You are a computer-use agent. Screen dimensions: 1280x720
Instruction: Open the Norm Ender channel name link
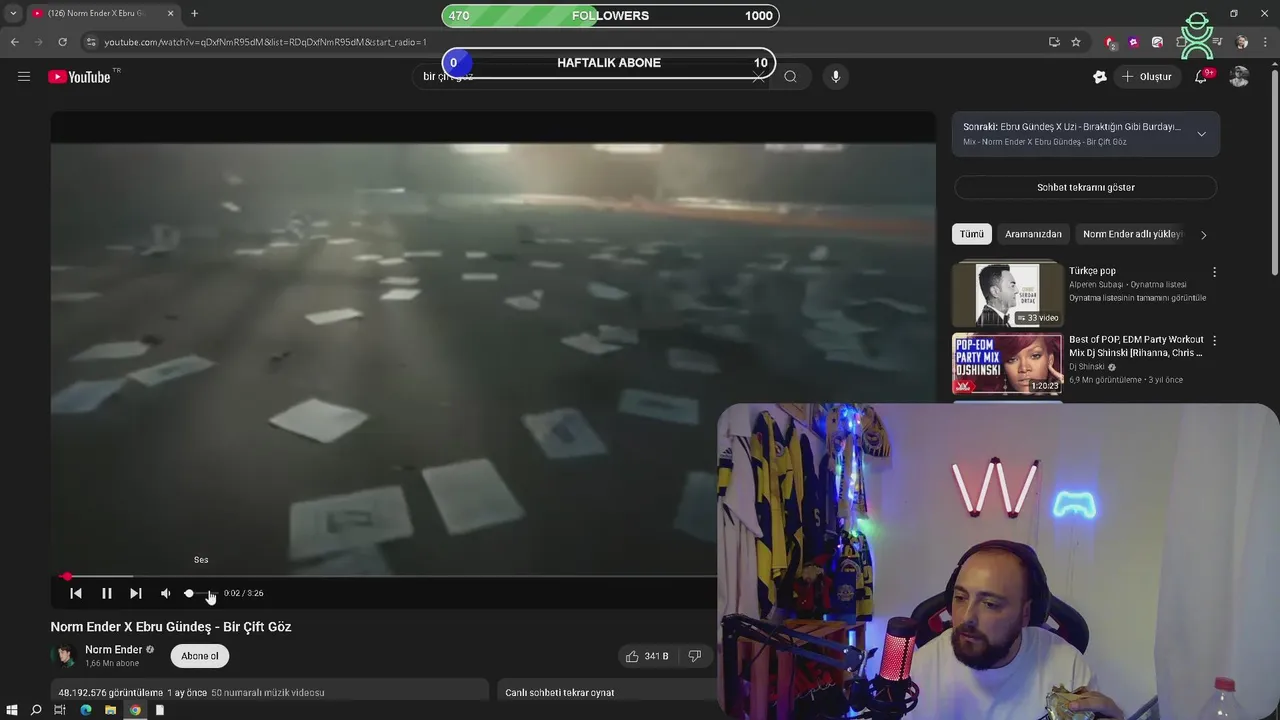[x=113, y=650]
